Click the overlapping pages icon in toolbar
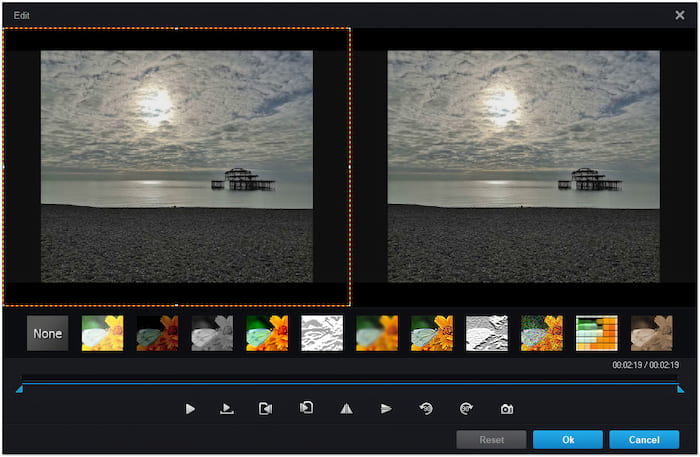The image size is (700, 457). click(307, 408)
